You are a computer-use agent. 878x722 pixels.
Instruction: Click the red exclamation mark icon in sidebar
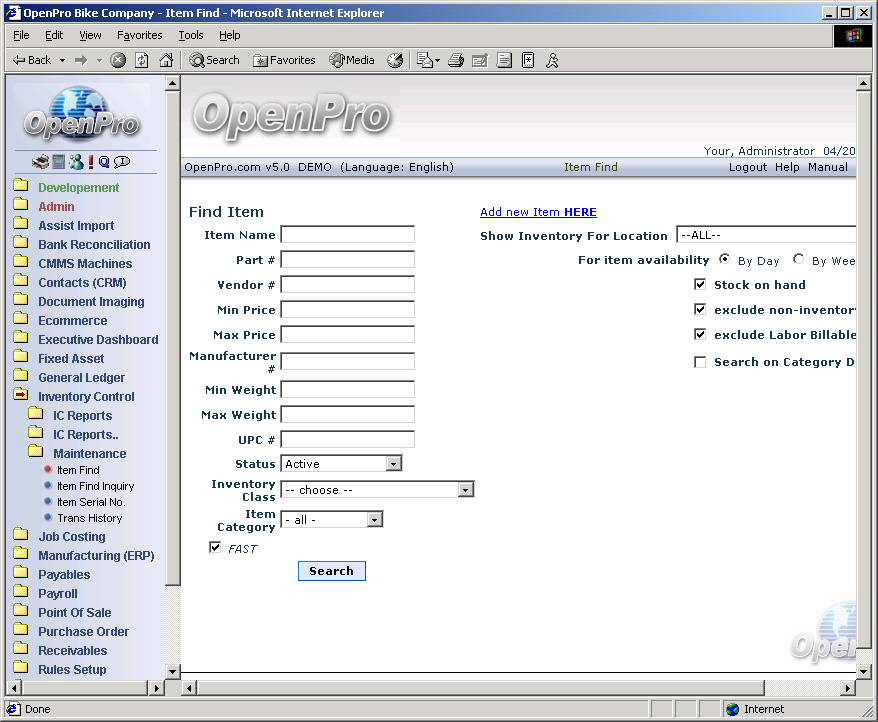tap(91, 162)
